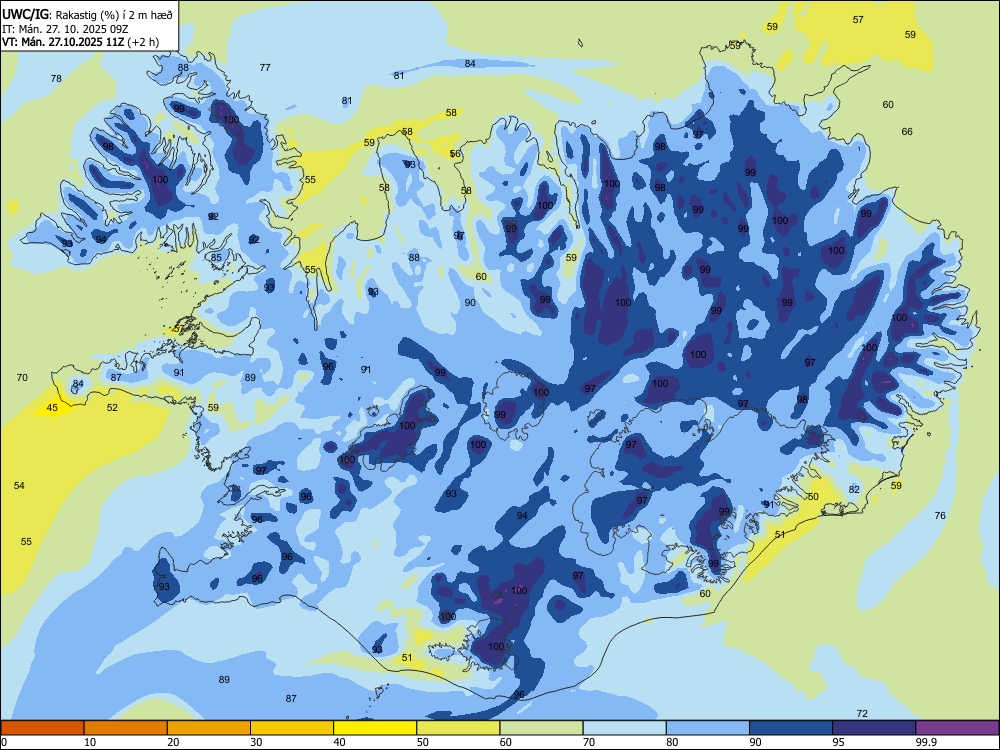
Task: Click the '77' humidity value on the map
Action: pyautogui.click(x=265, y=67)
